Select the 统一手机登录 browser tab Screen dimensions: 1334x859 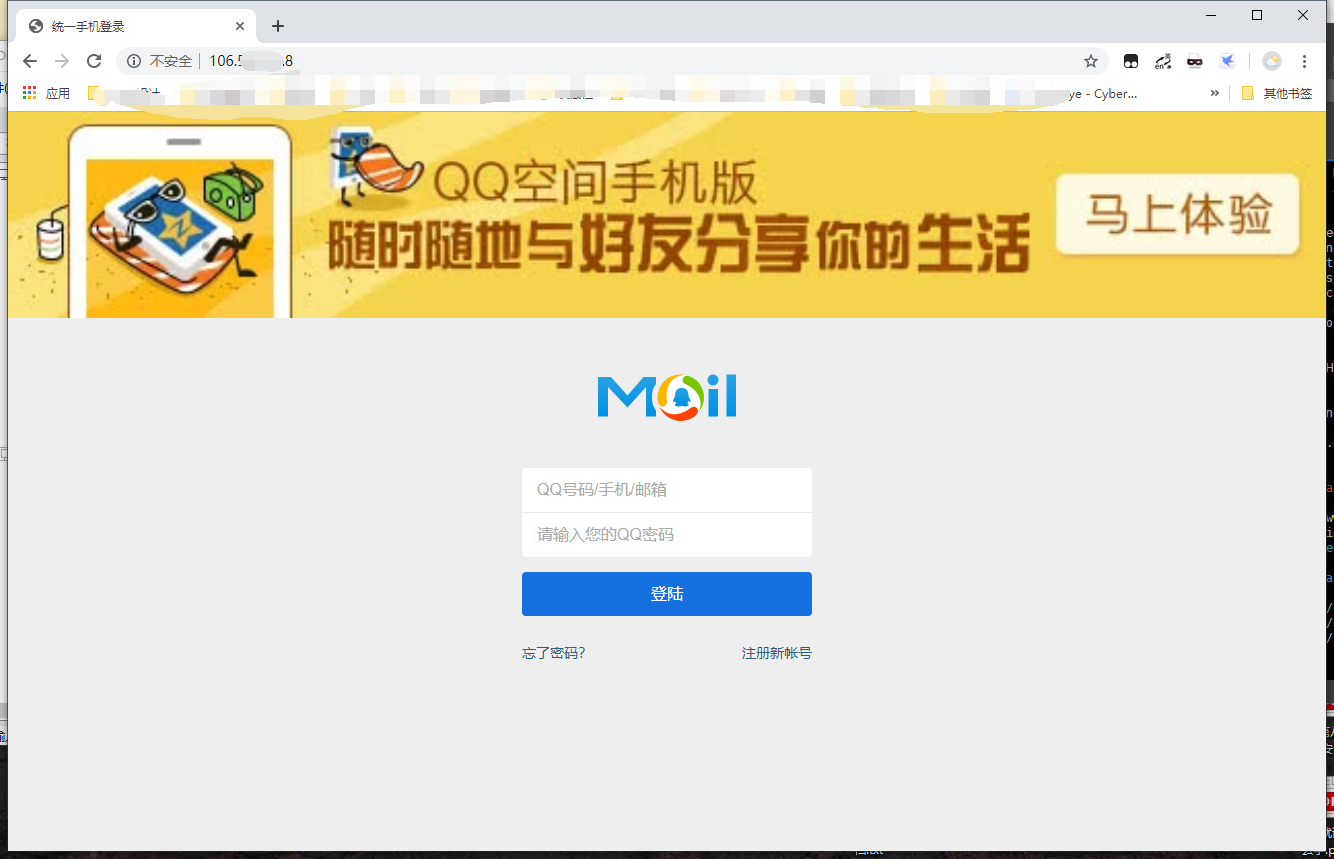(x=137, y=26)
